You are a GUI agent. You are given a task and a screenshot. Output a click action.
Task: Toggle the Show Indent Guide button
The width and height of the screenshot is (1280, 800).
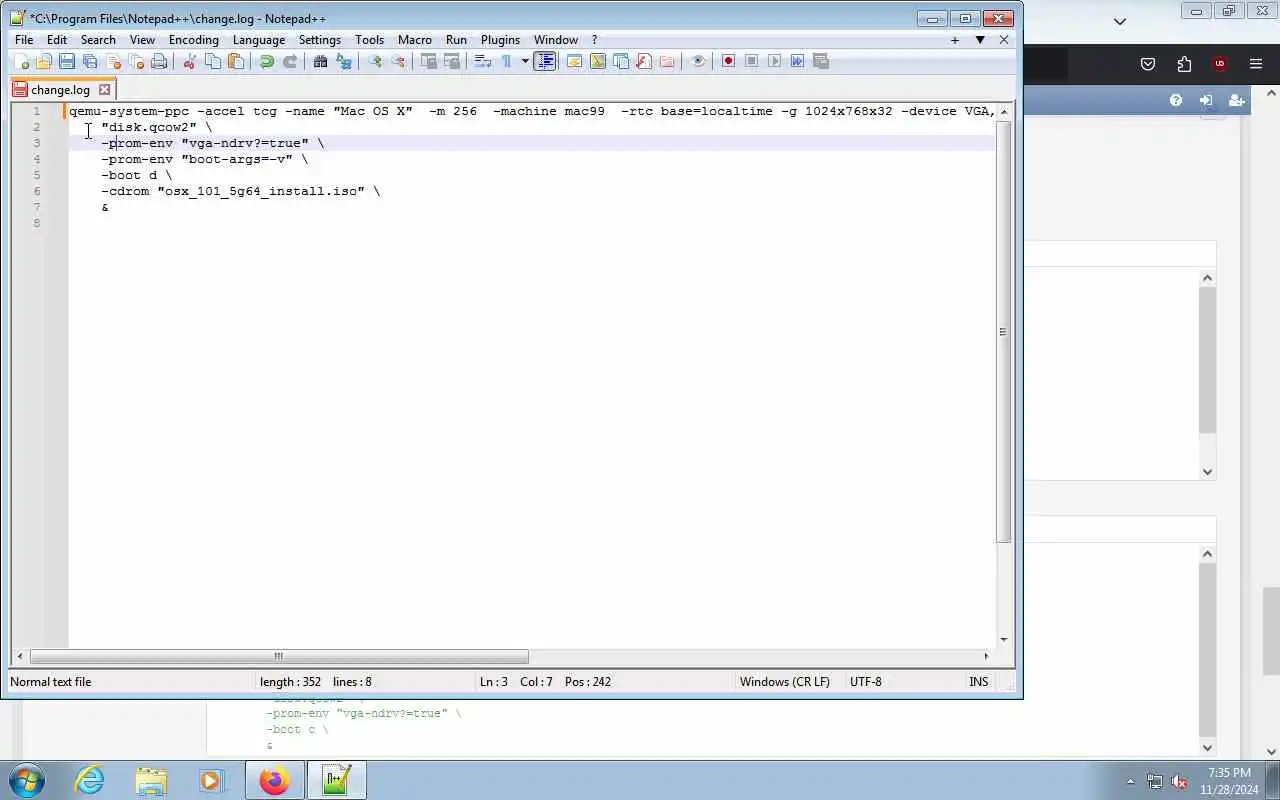[544, 61]
